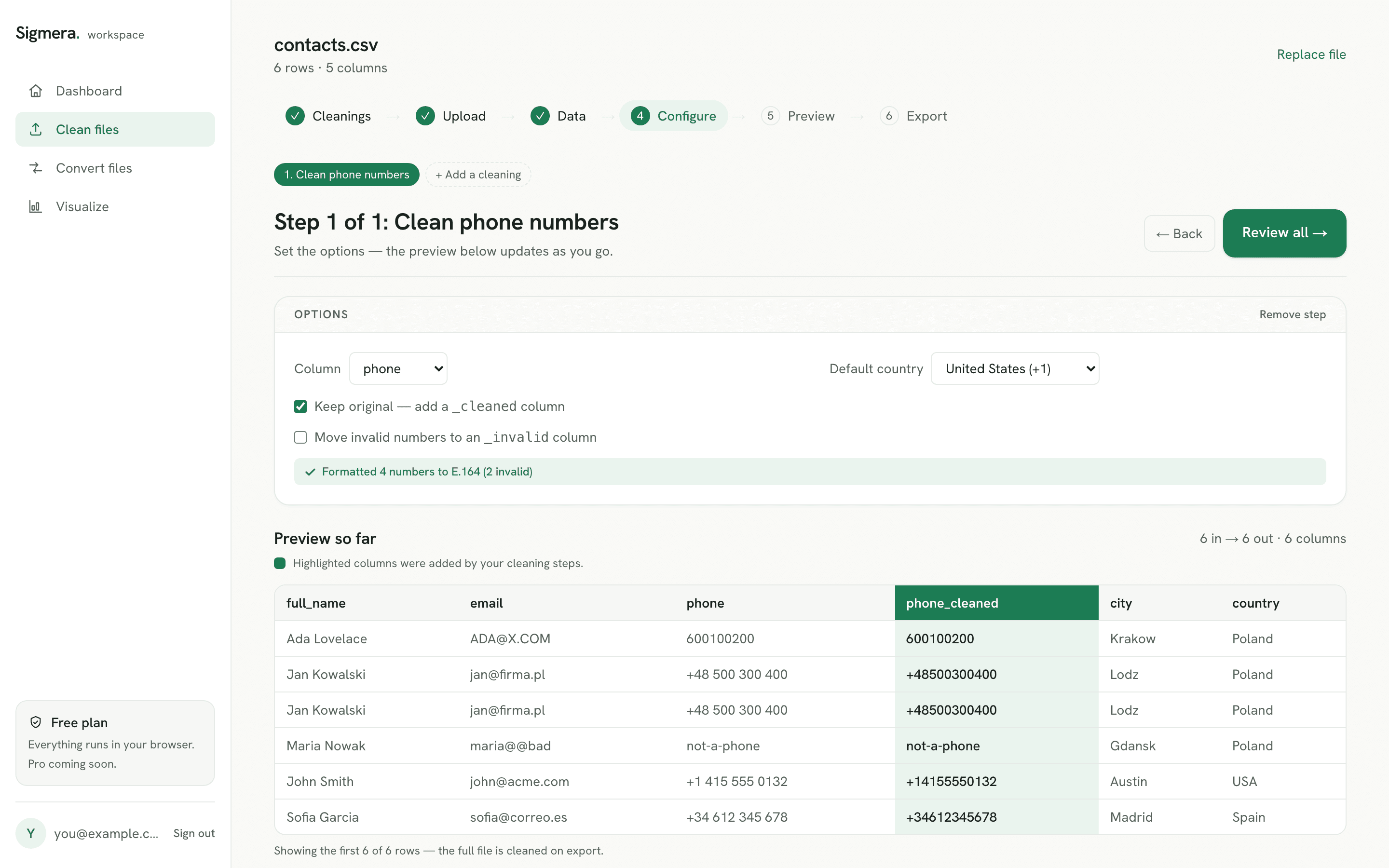This screenshot has height=868, width=1389.
Task: Click the Upload step checkmark icon
Action: [425, 116]
